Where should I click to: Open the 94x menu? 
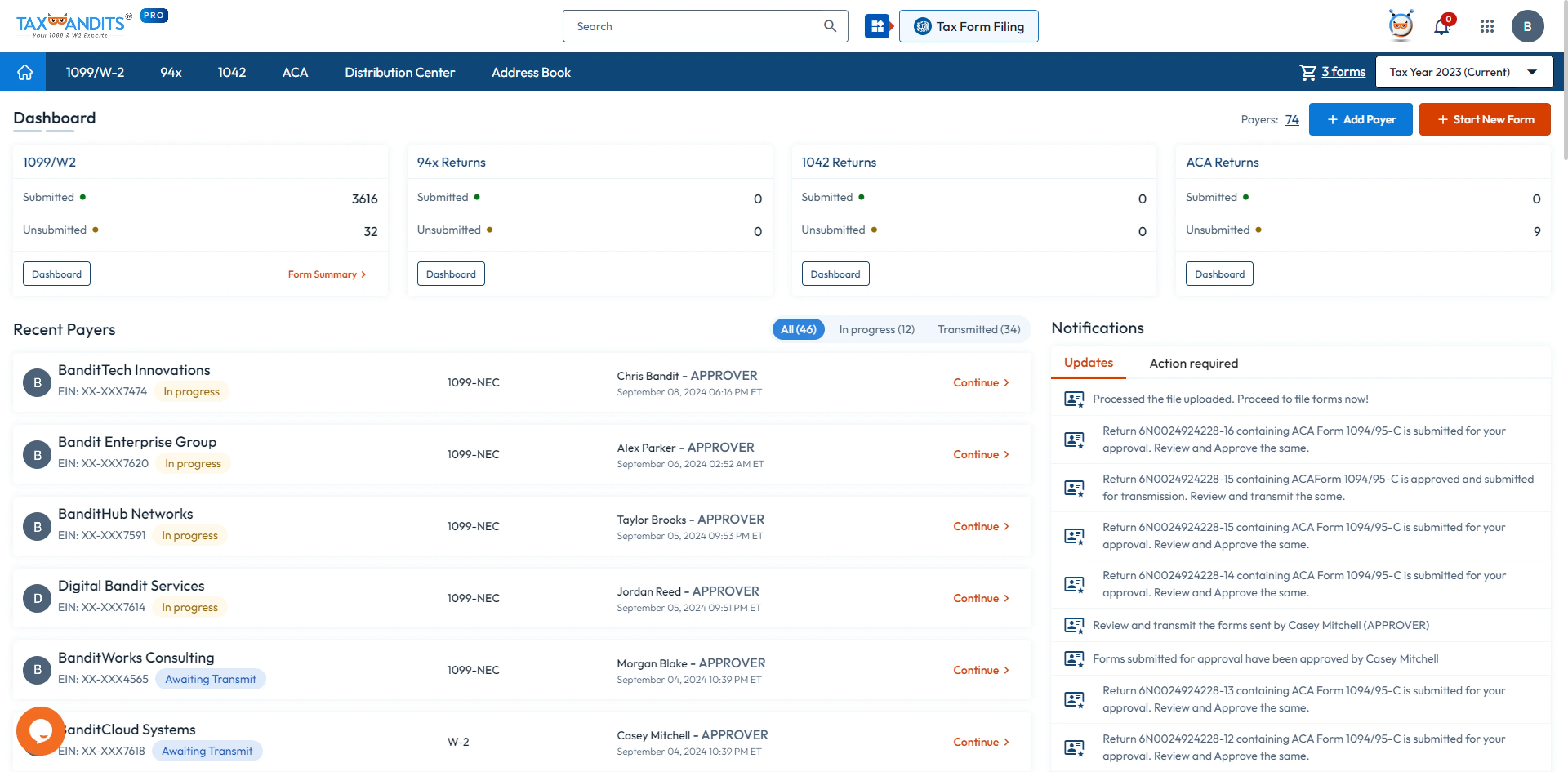[171, 72]
